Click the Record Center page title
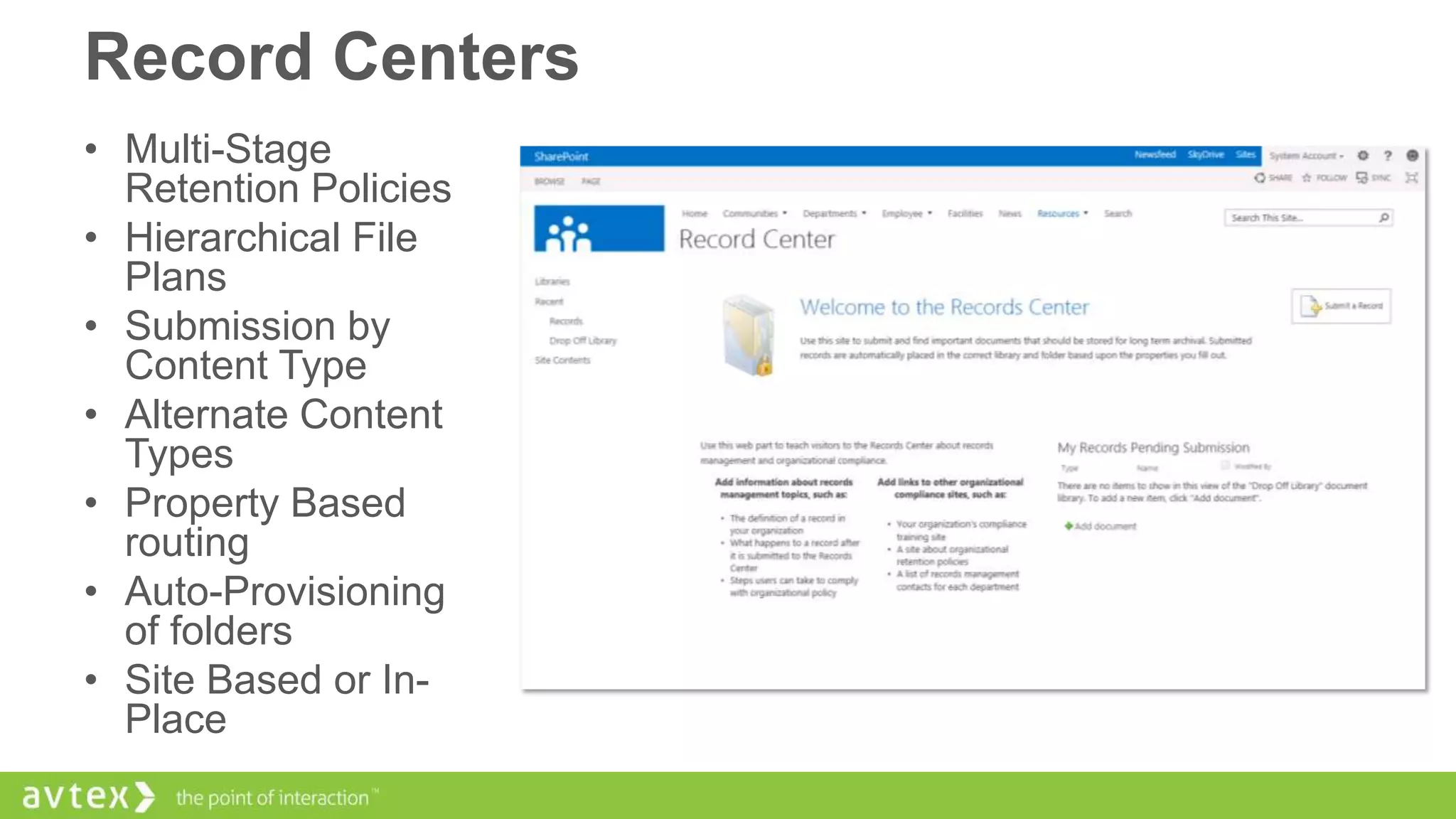This screenshot has width=1456, height=819. click(x=756, y=240)
